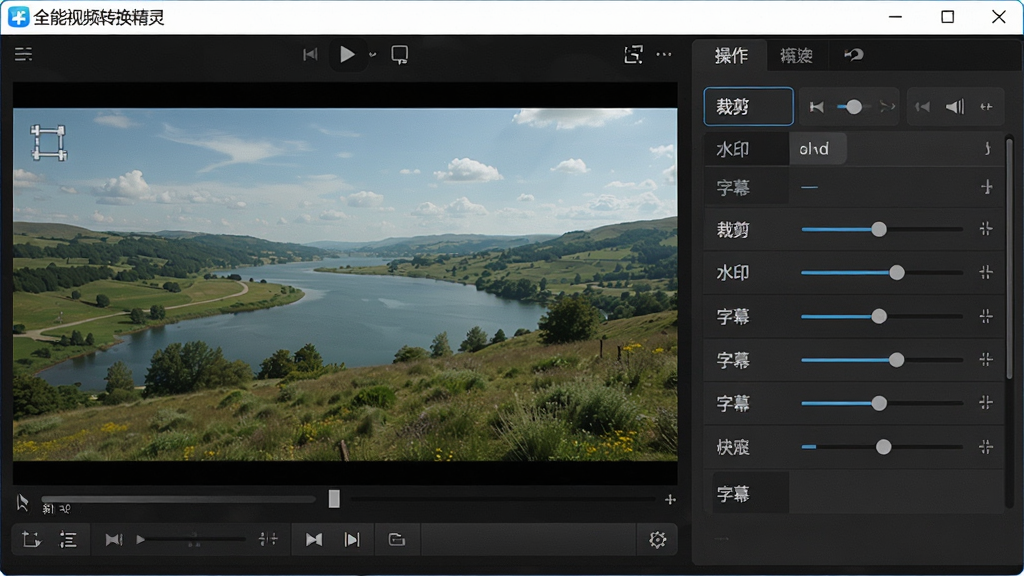This screenshot has width=1024, height=576.
Task: Select the blue-outlined 裁剪 button
Action: coord(748,106)
